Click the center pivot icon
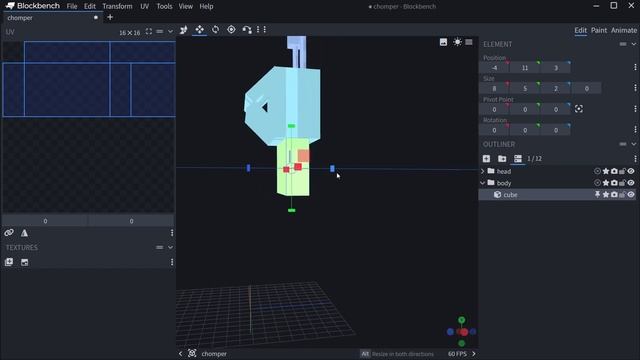Viewport: 640px width, 360px height. point(578,109)
